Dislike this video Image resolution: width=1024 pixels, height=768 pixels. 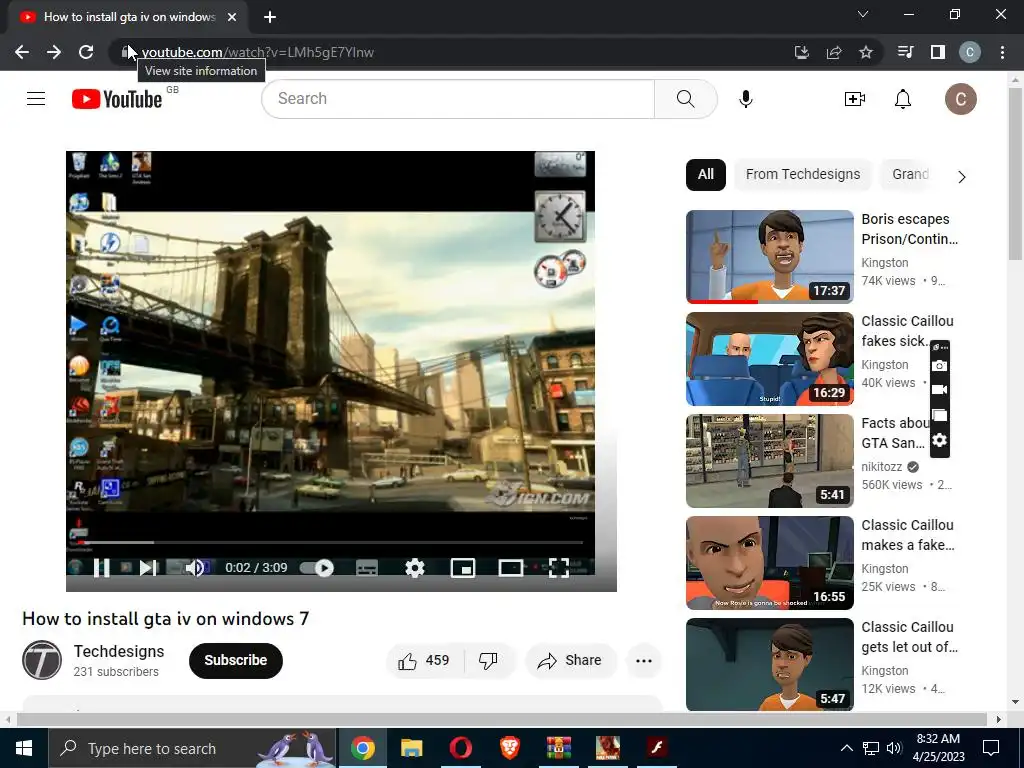pos(488,661)
